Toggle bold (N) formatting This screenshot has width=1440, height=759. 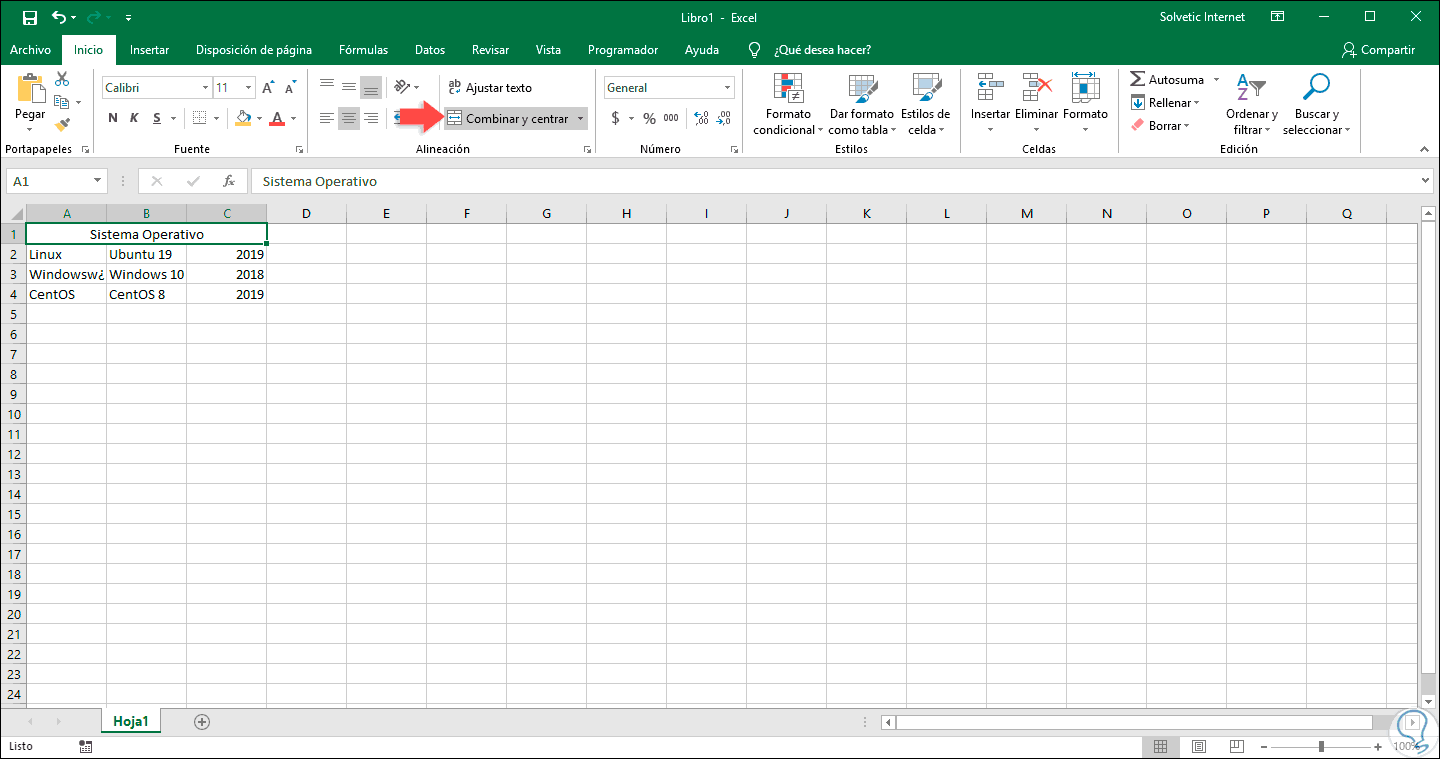(112, 118)
